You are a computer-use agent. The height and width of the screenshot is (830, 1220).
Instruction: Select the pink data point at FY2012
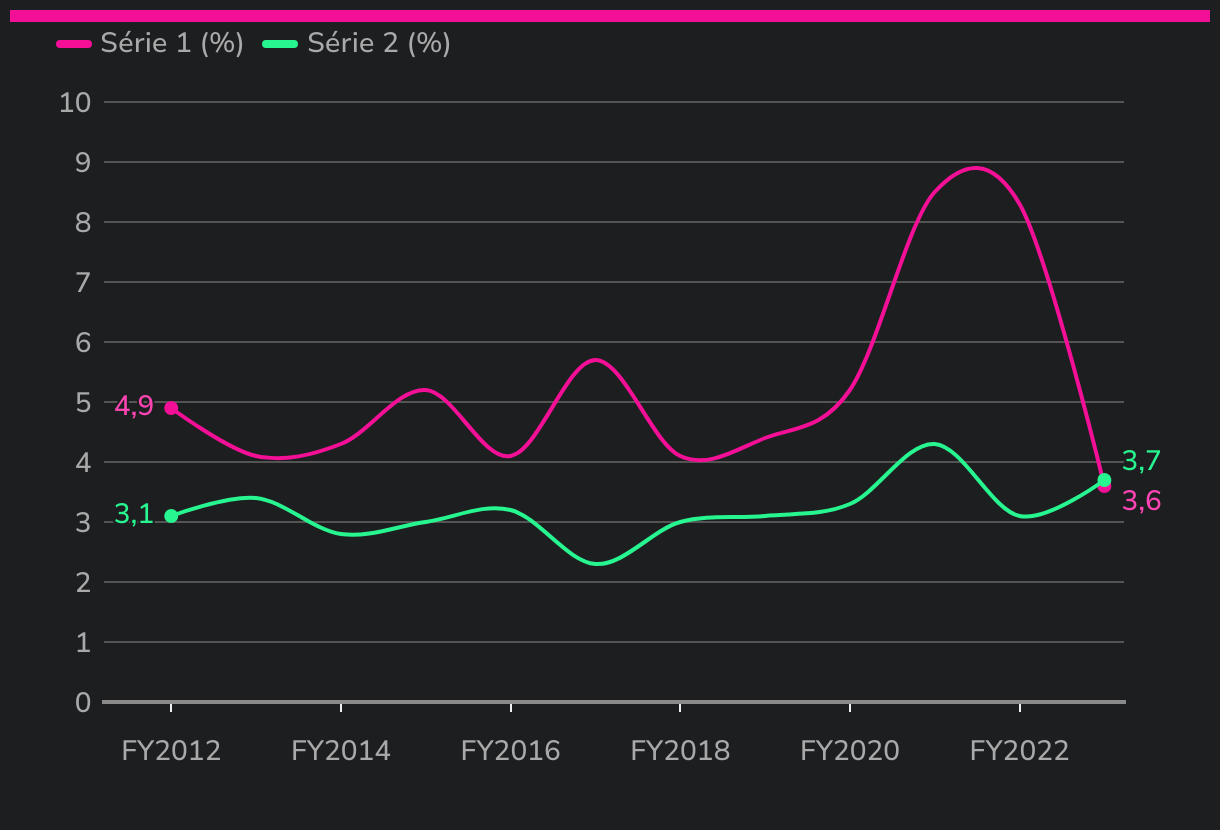point(171,408)
